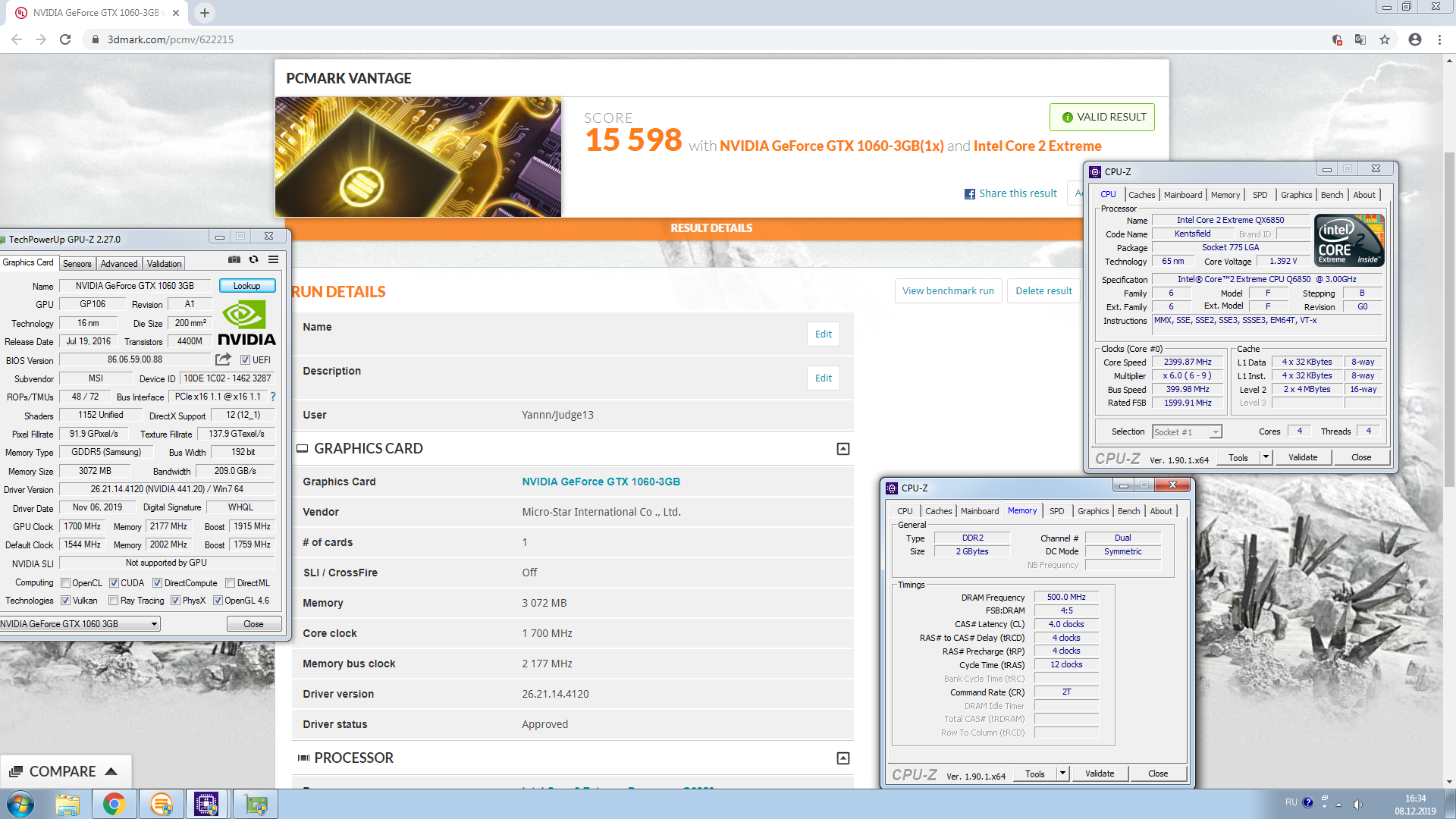Open Graphics tab in upper CPU-Z window
This screenshot has width=1456, height=819.
1296,195
